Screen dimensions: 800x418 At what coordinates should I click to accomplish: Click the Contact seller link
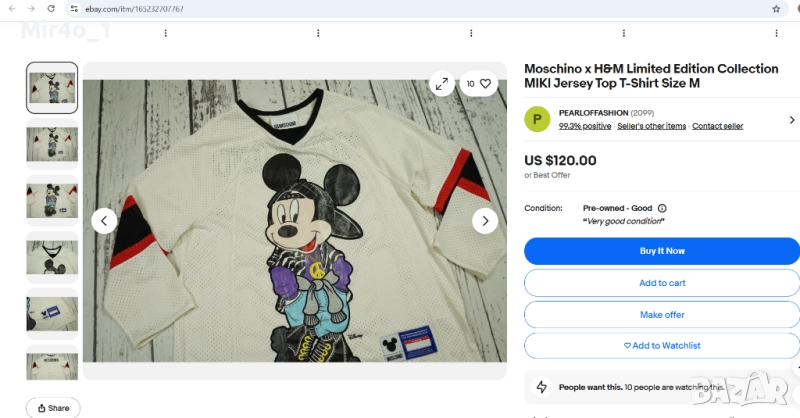coord(717,126)
